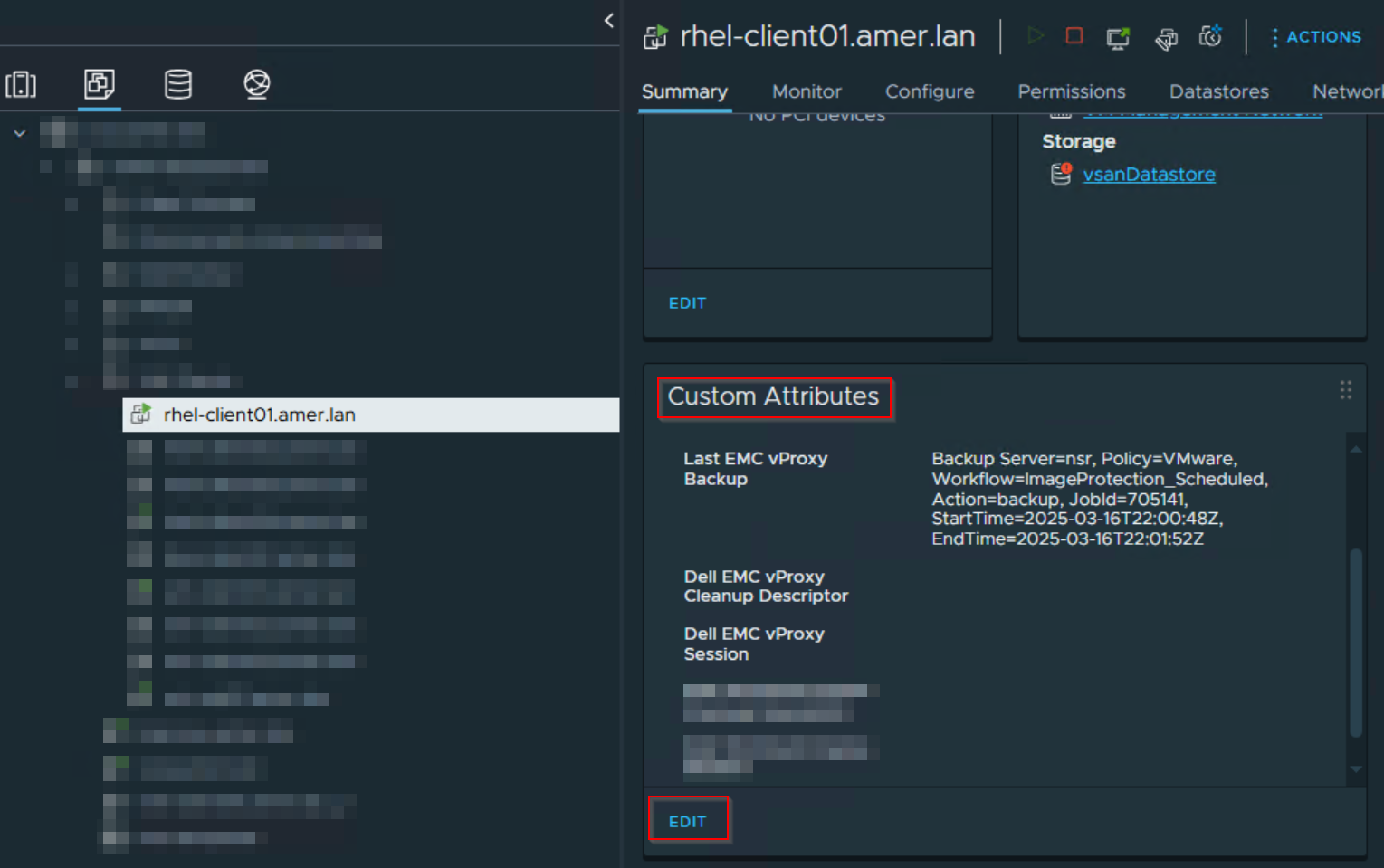
Task: Open Edit Settings with the pencil icon
Action: (x=1166, y=38)
